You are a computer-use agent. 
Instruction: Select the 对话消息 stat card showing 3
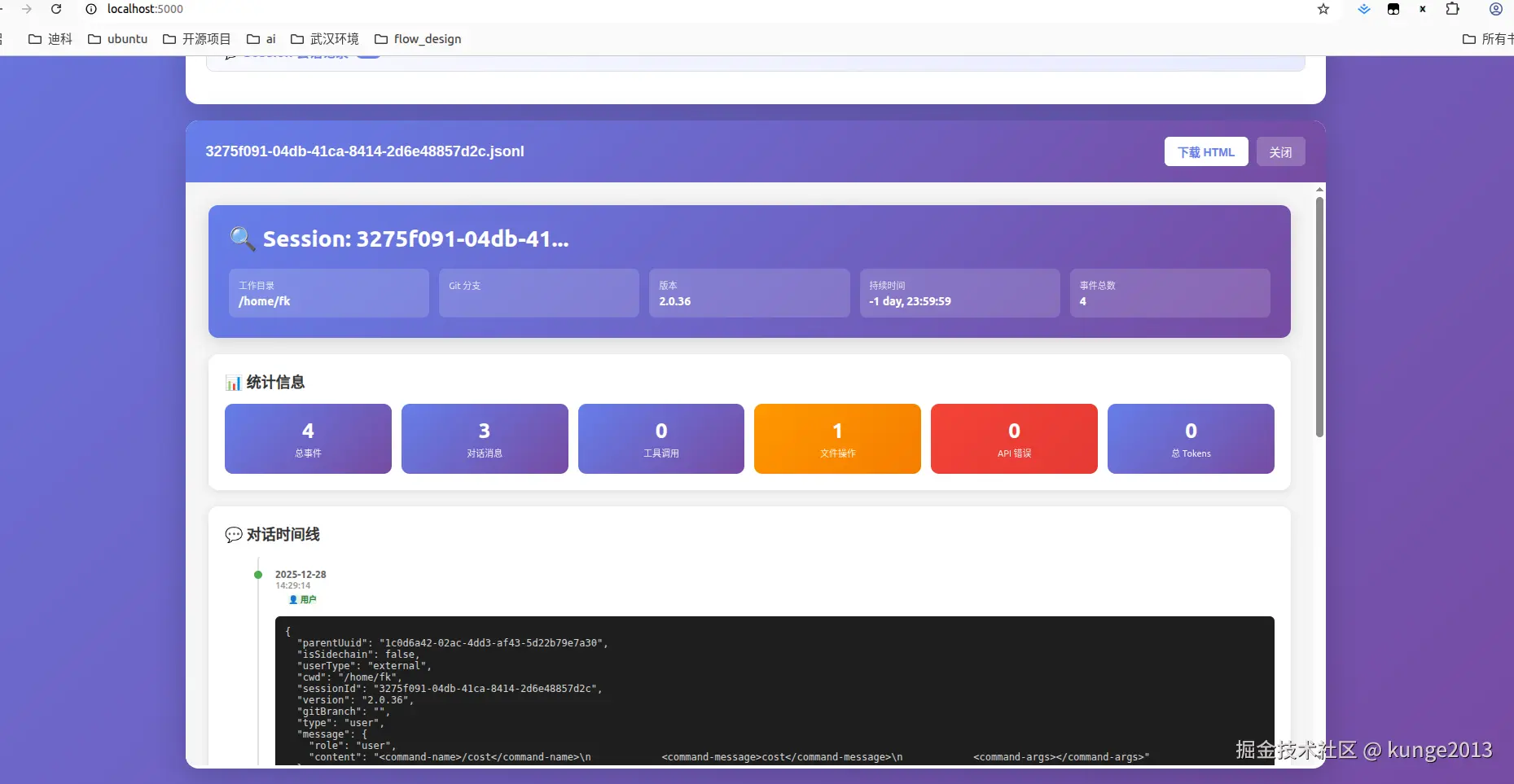485,439
